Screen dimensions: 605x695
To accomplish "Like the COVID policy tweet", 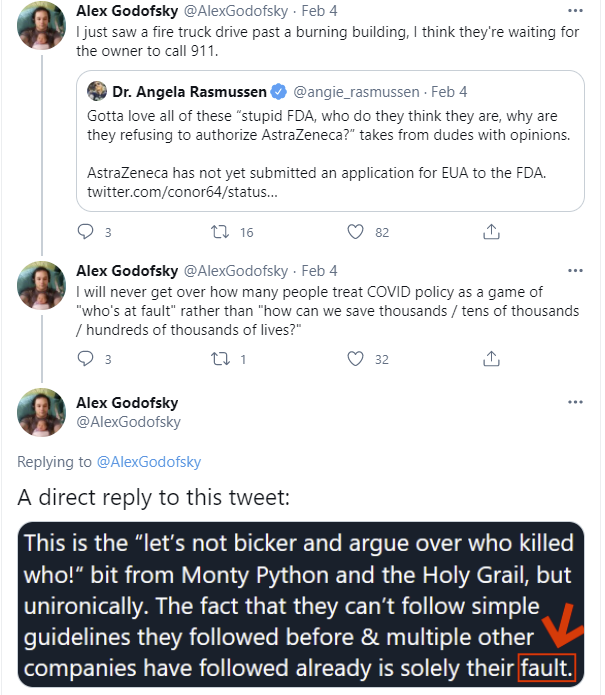I will pos(355,358).
